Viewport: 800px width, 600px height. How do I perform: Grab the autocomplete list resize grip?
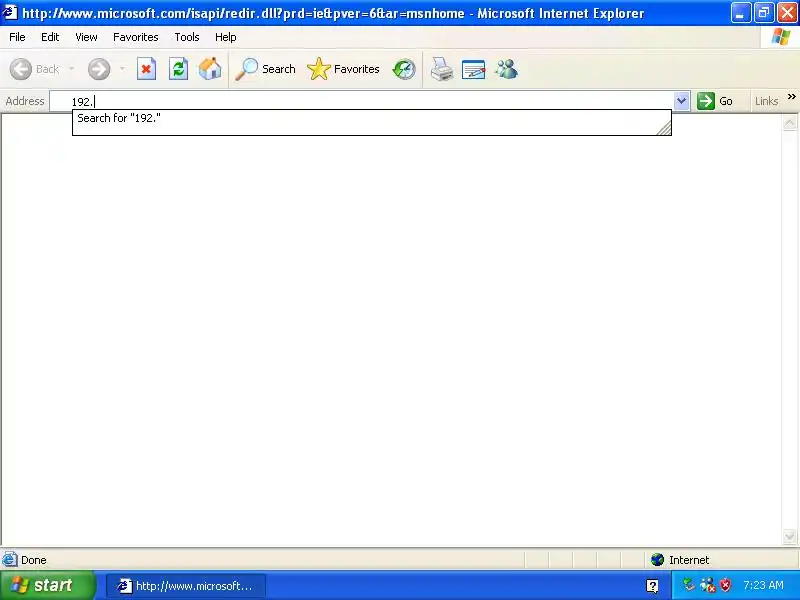[664, 128]
